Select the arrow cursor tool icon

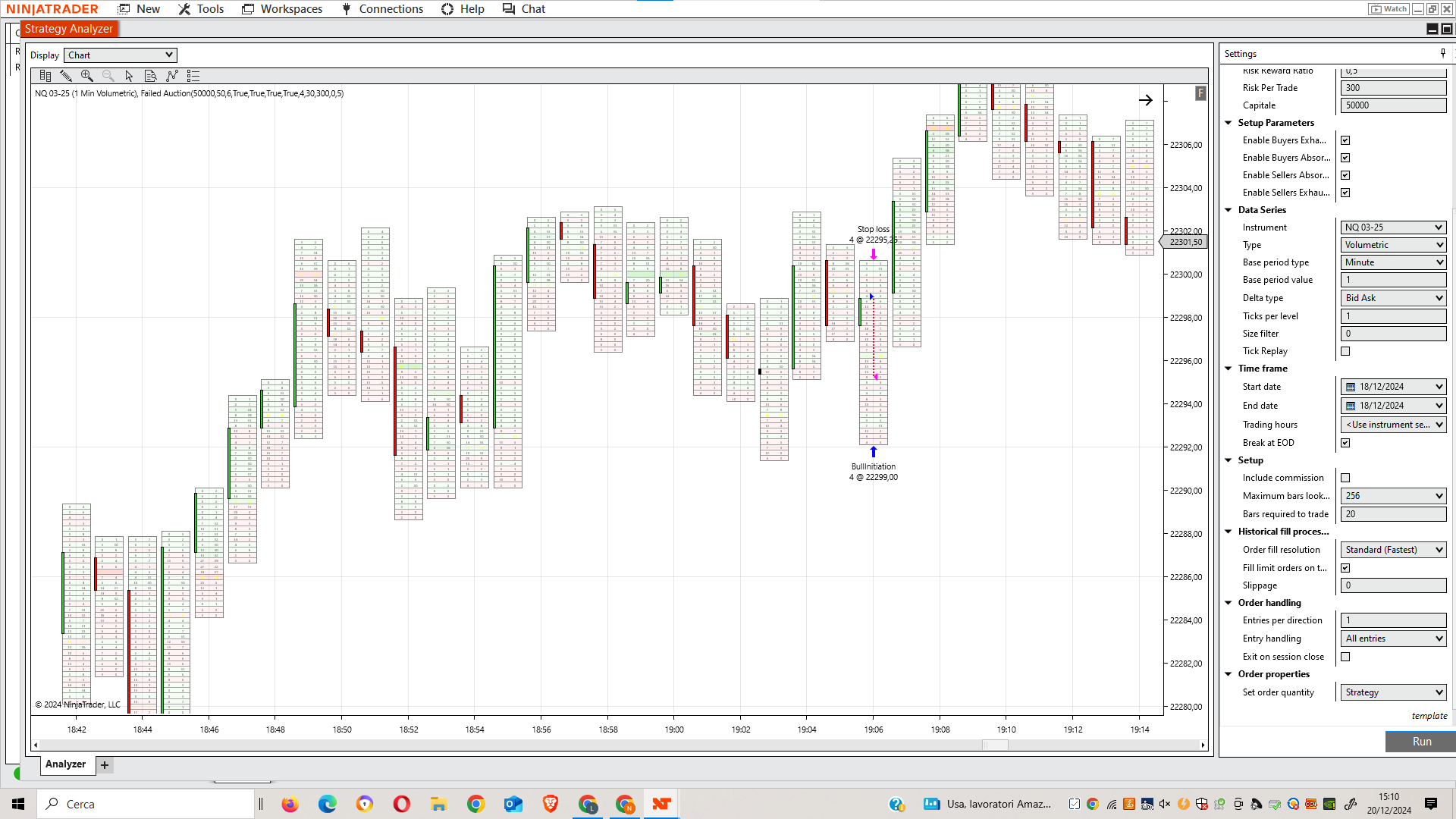point(129,76)
